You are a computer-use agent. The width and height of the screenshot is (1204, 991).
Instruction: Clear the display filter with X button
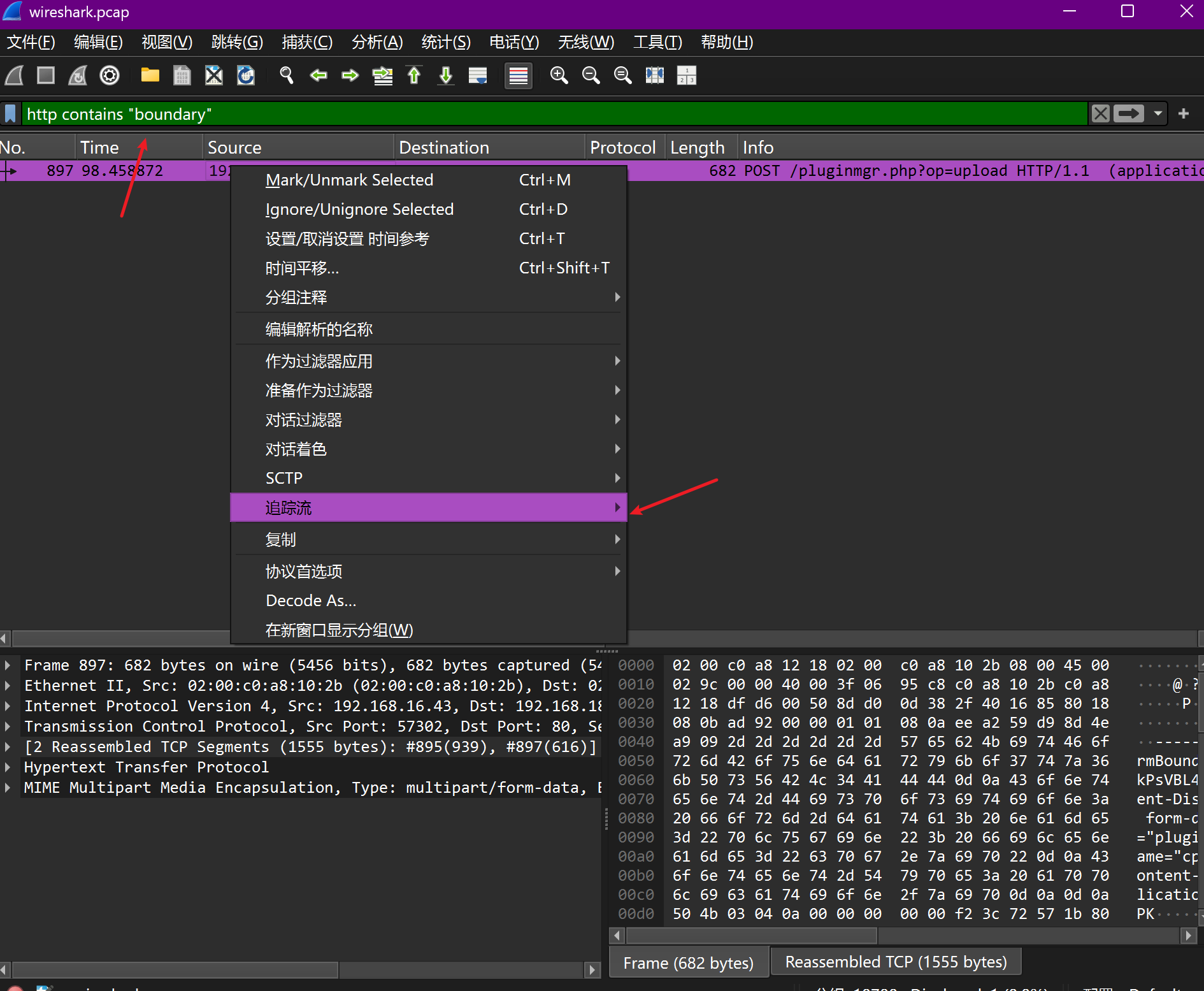[1100, 114]
